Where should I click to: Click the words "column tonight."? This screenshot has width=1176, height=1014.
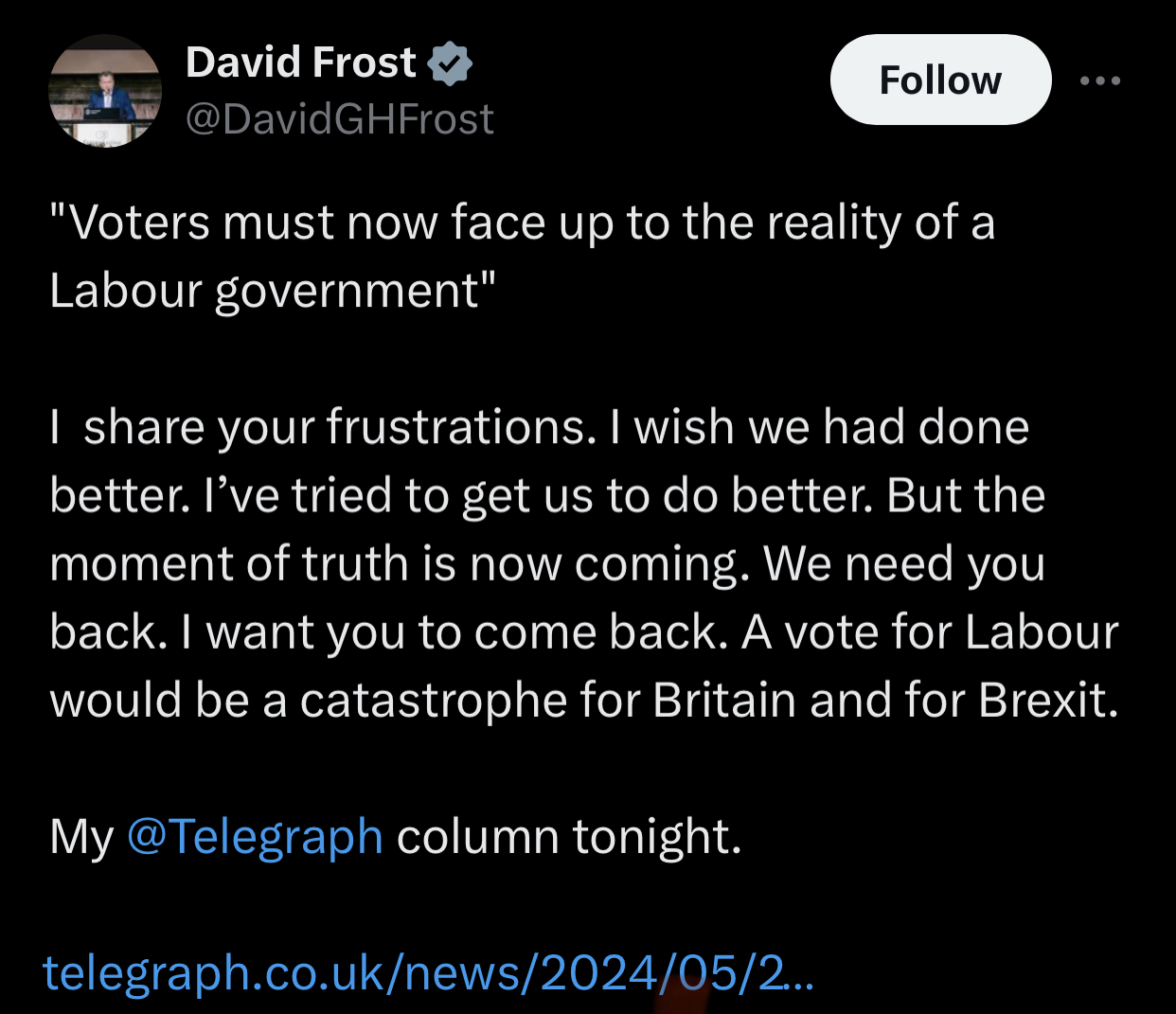point(568,837)
